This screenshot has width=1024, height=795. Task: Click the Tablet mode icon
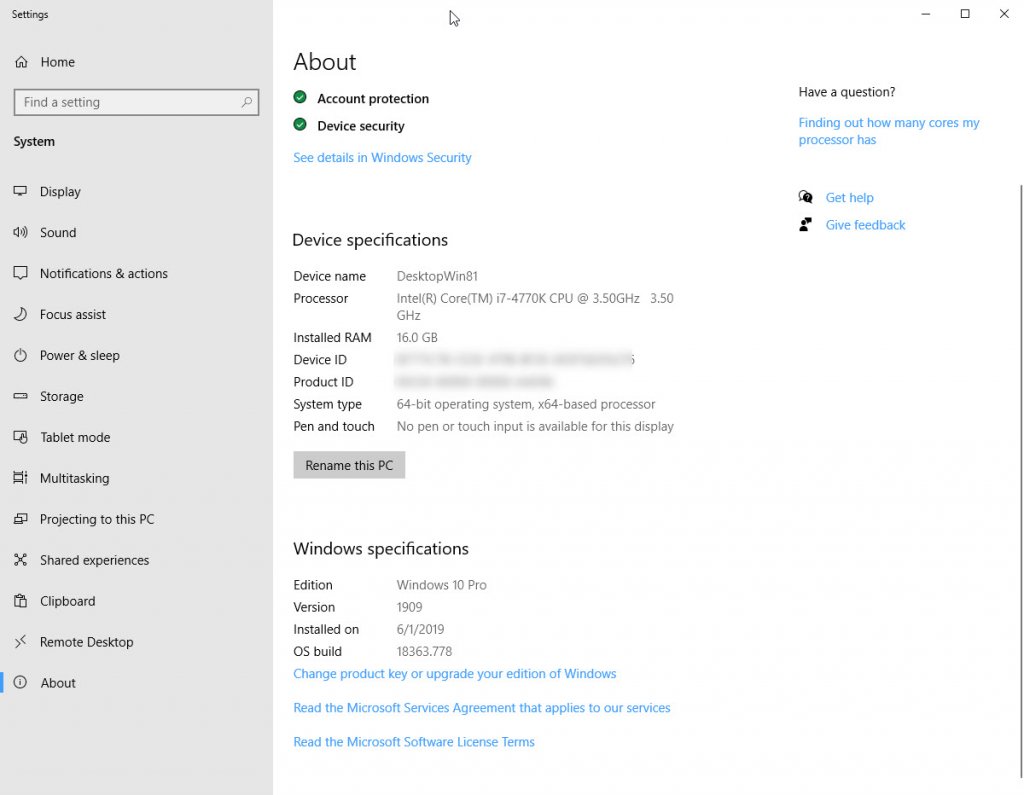[20, 437]
